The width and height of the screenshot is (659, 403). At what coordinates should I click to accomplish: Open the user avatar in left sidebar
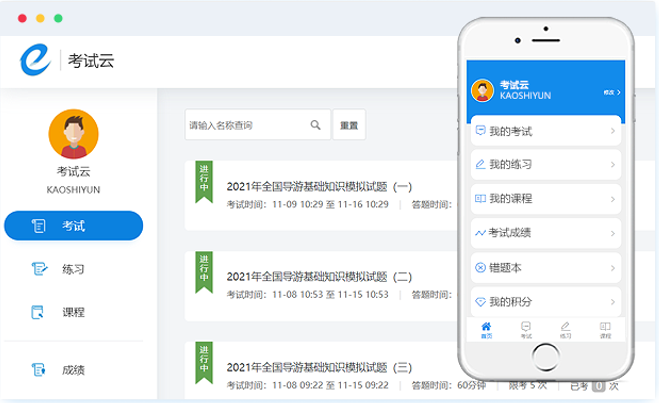73,134
